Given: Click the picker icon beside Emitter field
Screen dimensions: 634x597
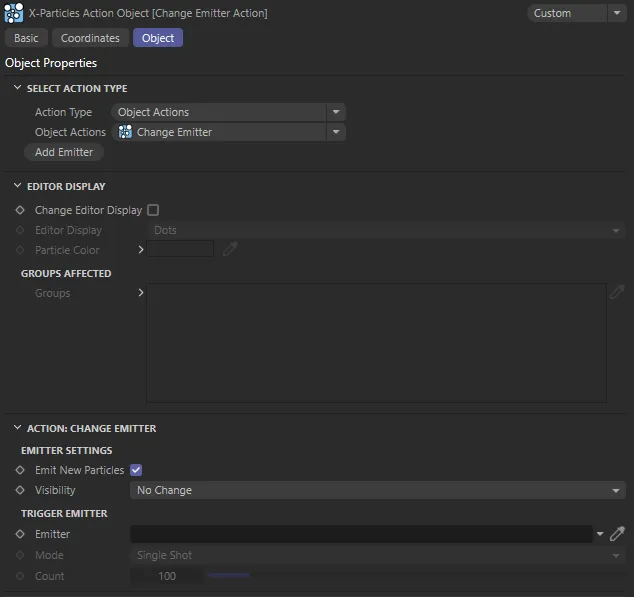Looking at the screenshot, I should (x=617, y=534).
